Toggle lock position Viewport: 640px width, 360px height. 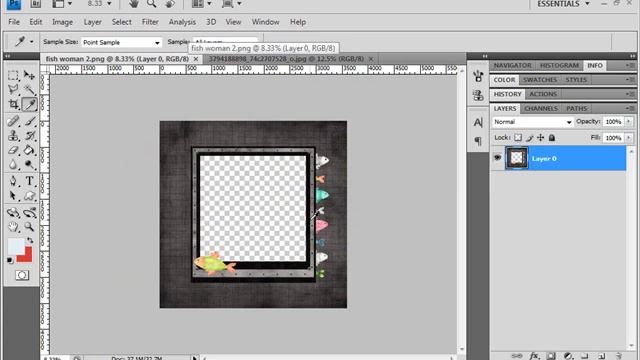540,138
